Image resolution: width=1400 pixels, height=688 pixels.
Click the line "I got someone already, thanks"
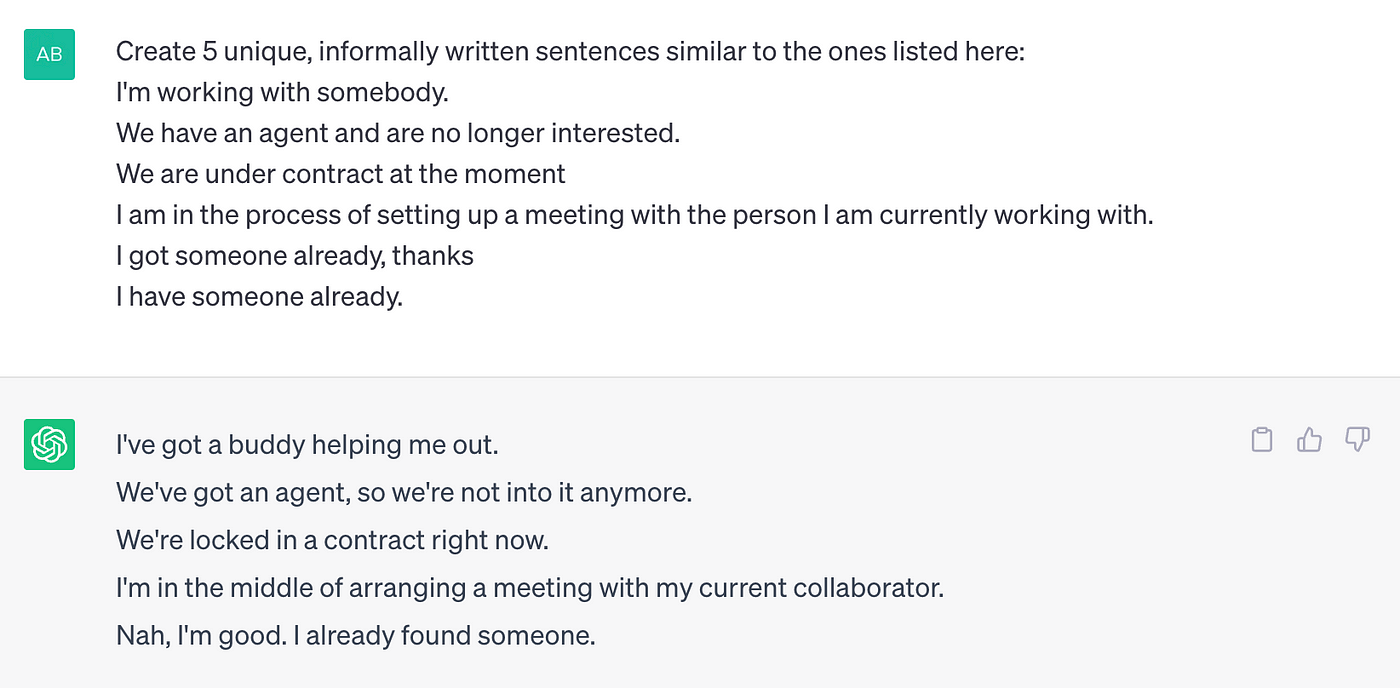(295, 256)
